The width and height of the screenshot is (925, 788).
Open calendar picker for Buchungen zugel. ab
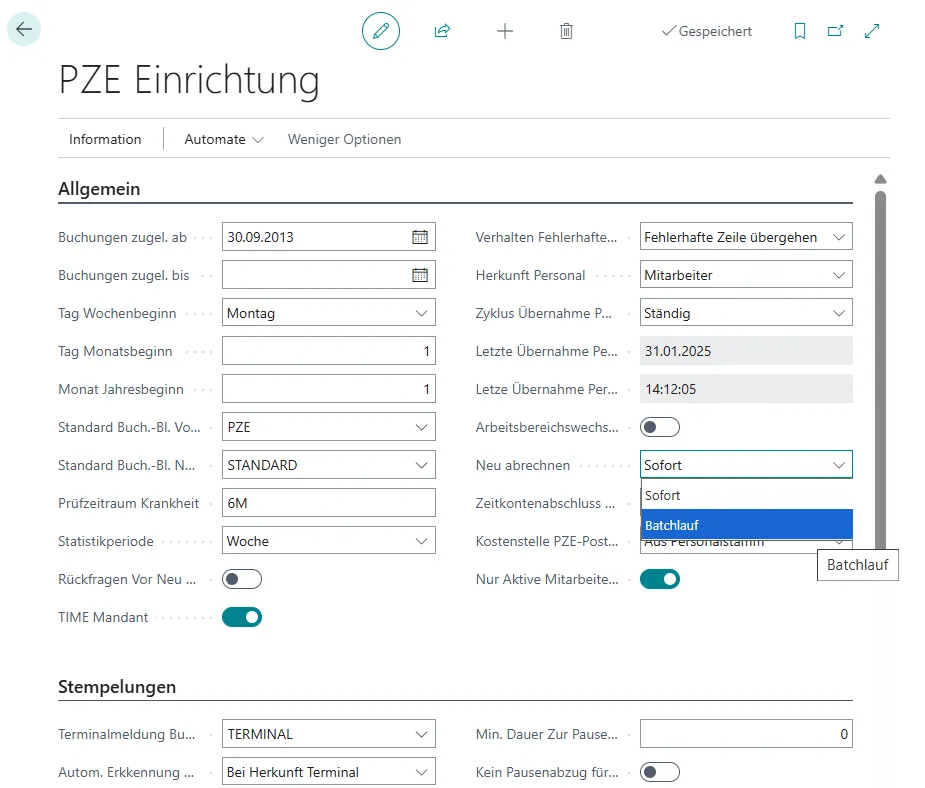point(421,236)
